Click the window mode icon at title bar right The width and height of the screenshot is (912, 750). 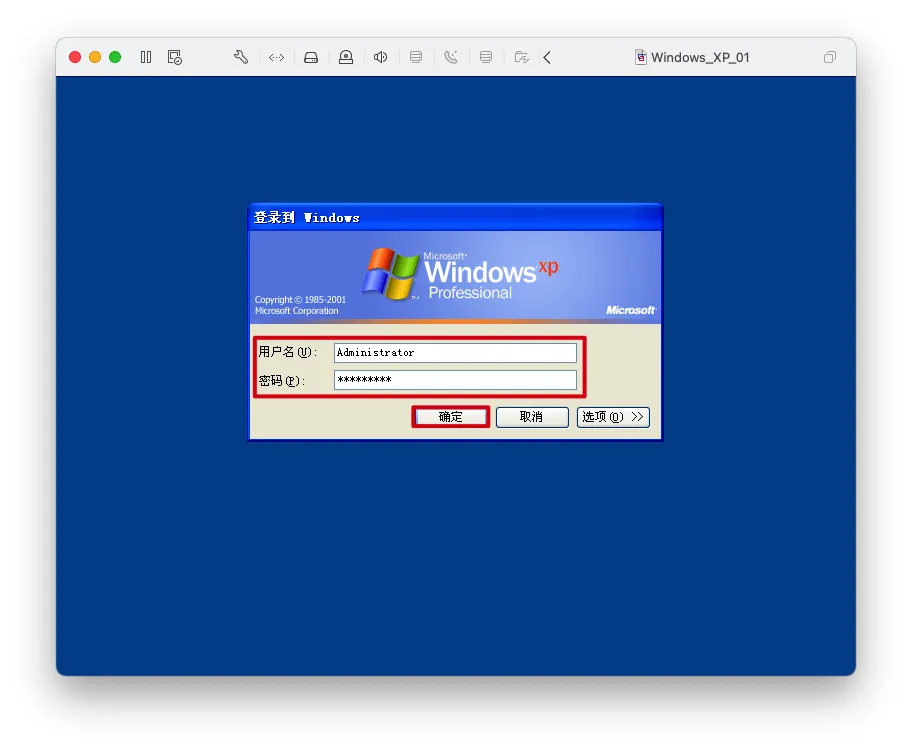pyautogui.click(x=830, y=57)
